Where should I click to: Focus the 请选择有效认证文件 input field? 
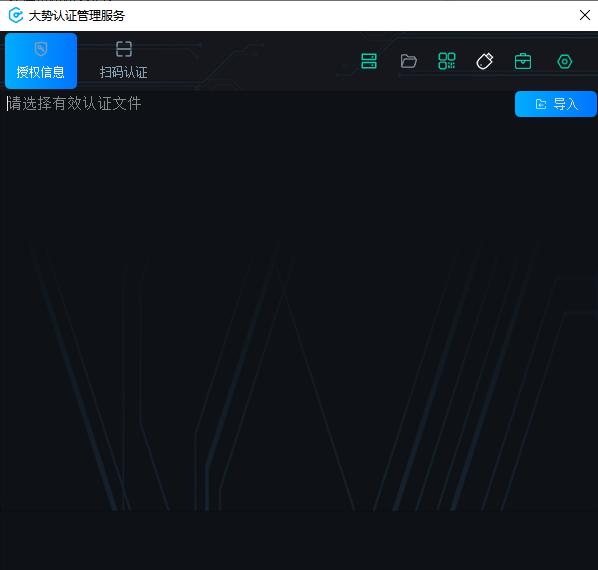click(257, 104)
